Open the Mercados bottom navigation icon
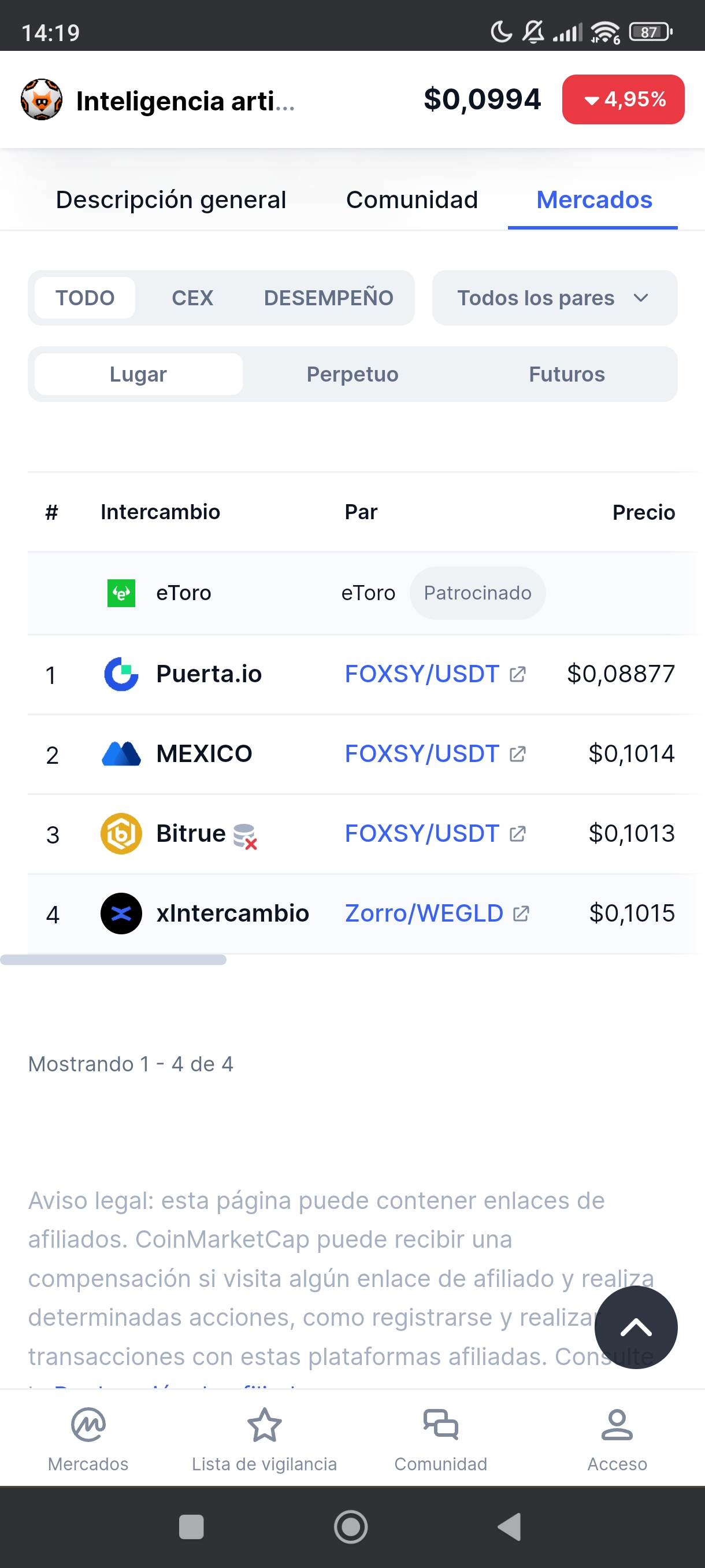705x1568 pixels. (x=88, y=1425)
